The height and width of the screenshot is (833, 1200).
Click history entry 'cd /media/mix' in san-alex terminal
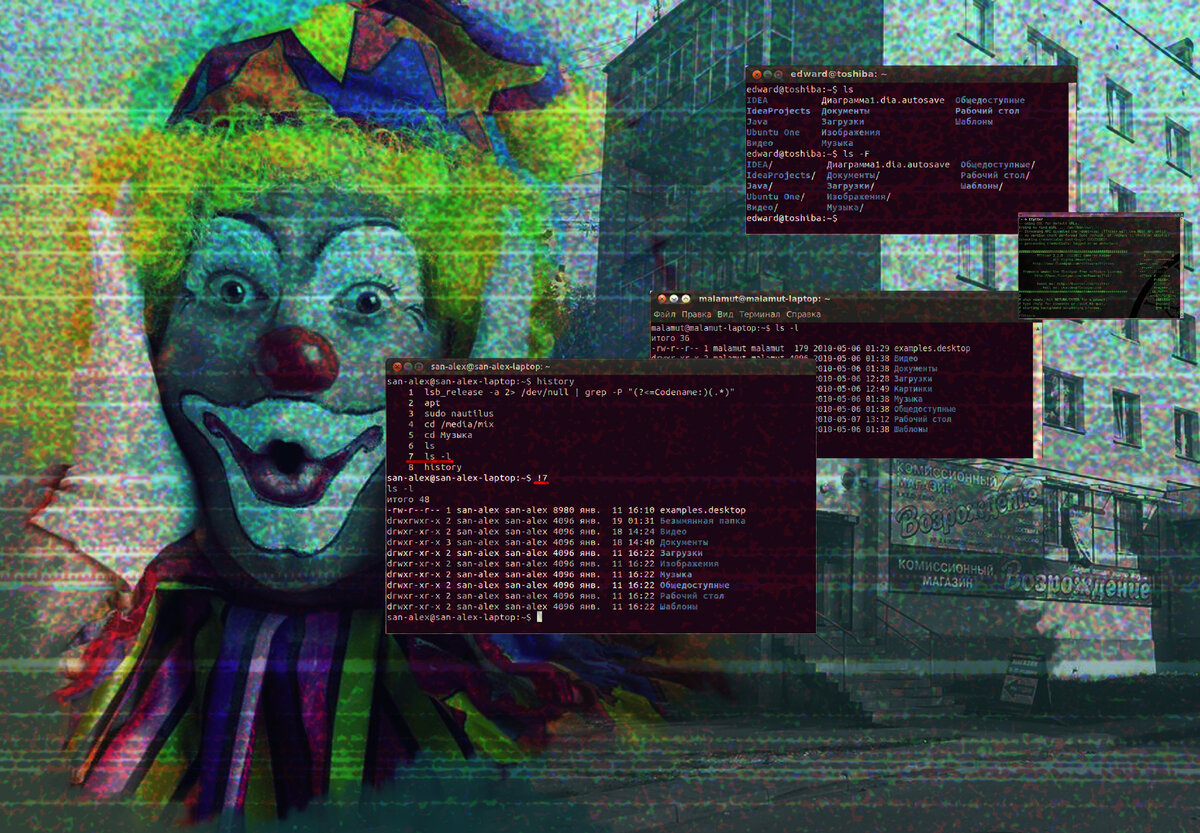point(459,424)
